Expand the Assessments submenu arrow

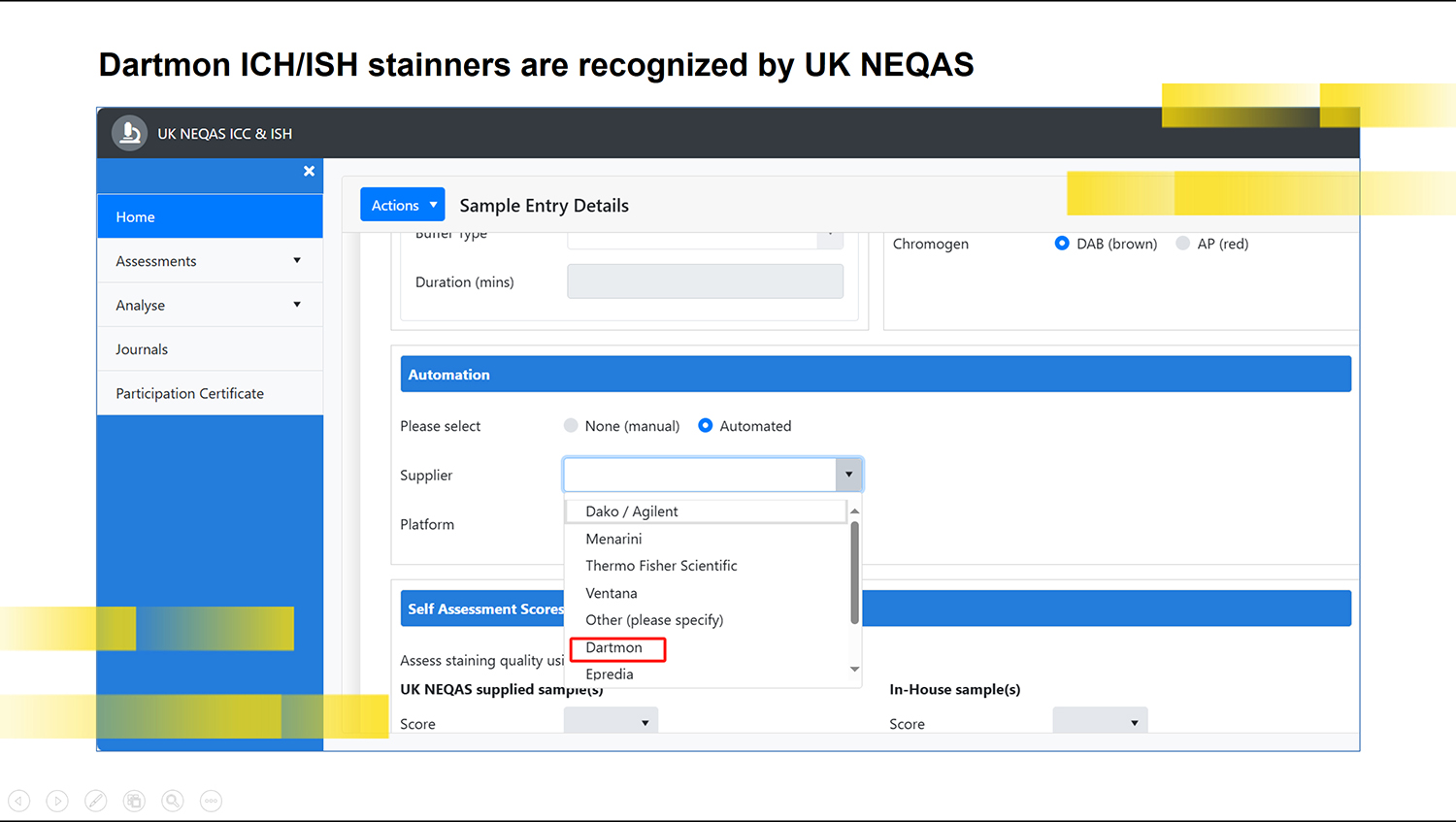297,260
